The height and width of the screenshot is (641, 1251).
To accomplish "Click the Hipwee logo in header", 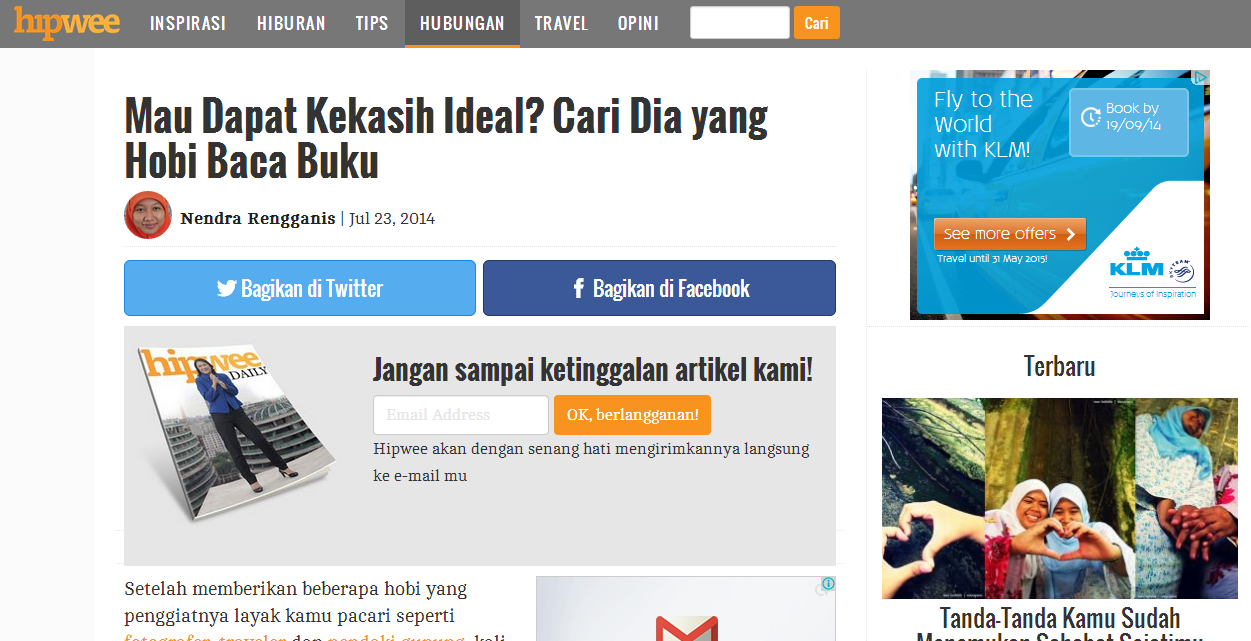I will [67, 22].
